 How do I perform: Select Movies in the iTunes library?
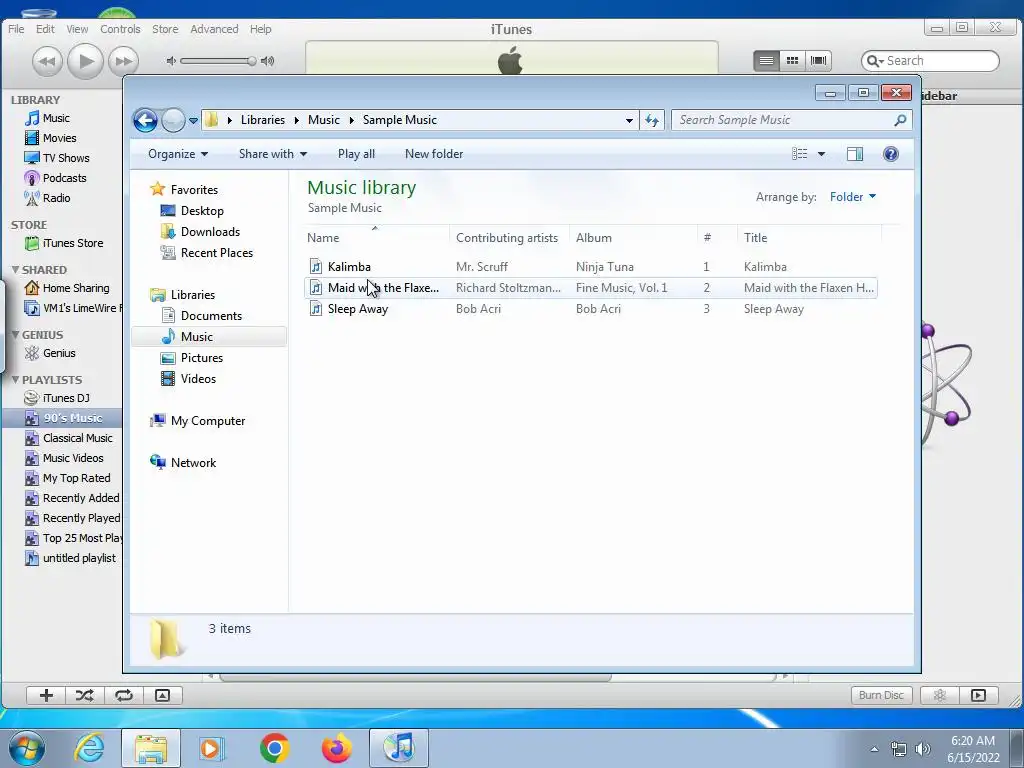(x=59, y=138)
